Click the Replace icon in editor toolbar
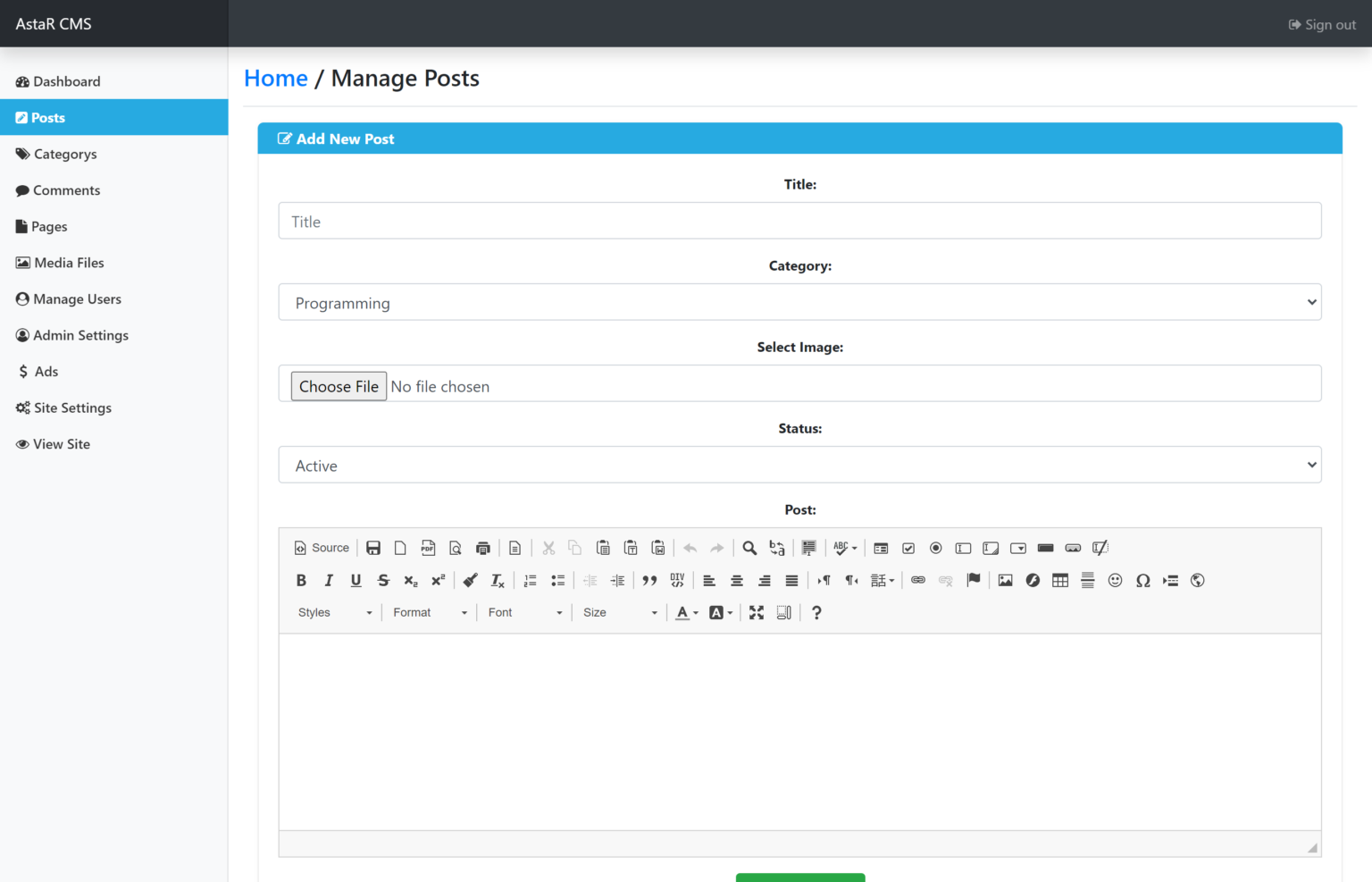Screen dimensions: 1372x882 click(x=777, y=548)
